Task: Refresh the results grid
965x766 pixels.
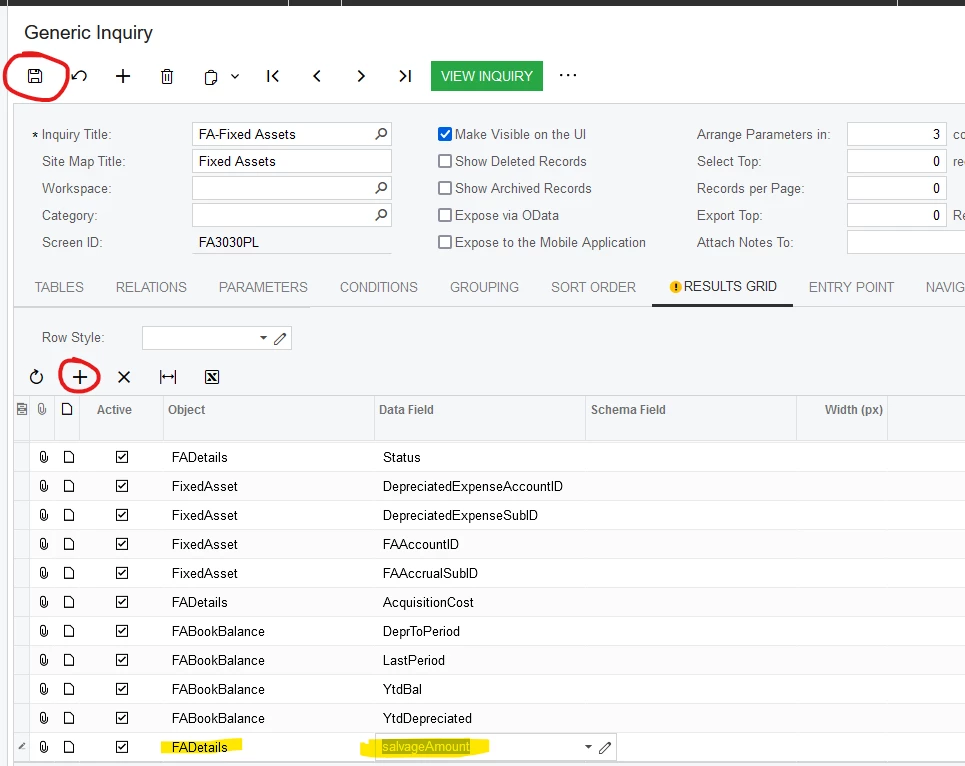Action: pyautogui.click(x=36, y=377)
